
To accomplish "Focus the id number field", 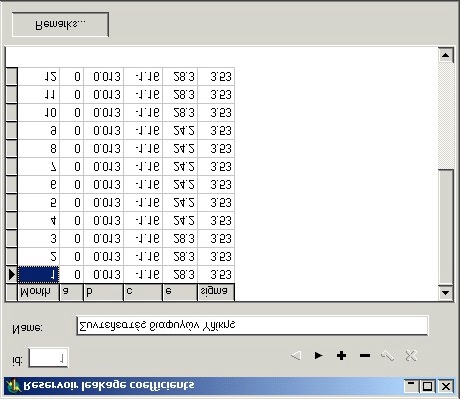I will (49, 358).
